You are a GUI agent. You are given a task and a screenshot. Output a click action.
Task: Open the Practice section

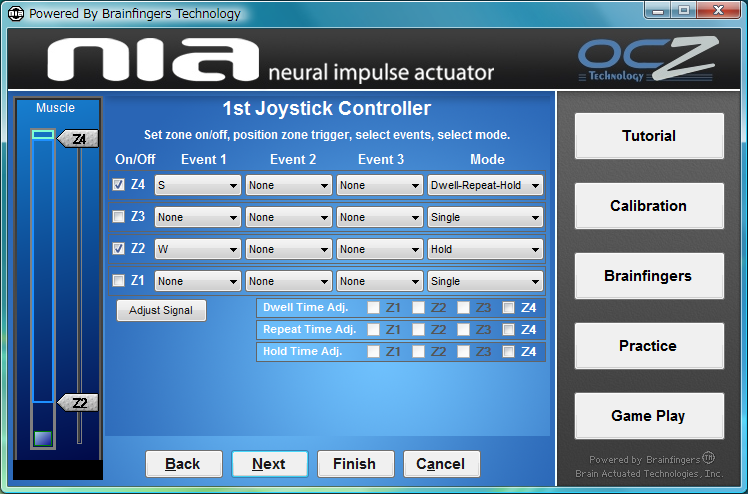point(649,346)
